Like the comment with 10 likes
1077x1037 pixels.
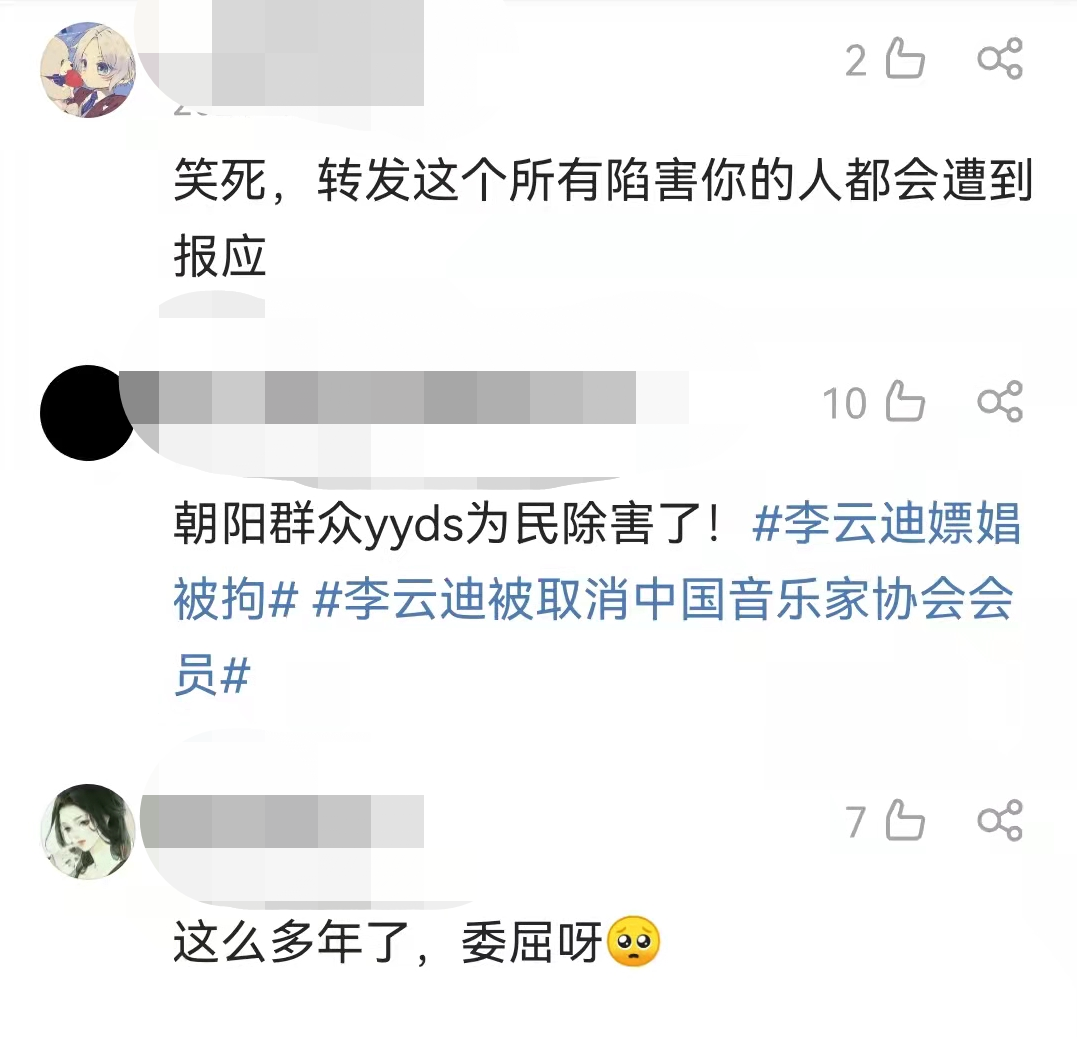(905, 401)
